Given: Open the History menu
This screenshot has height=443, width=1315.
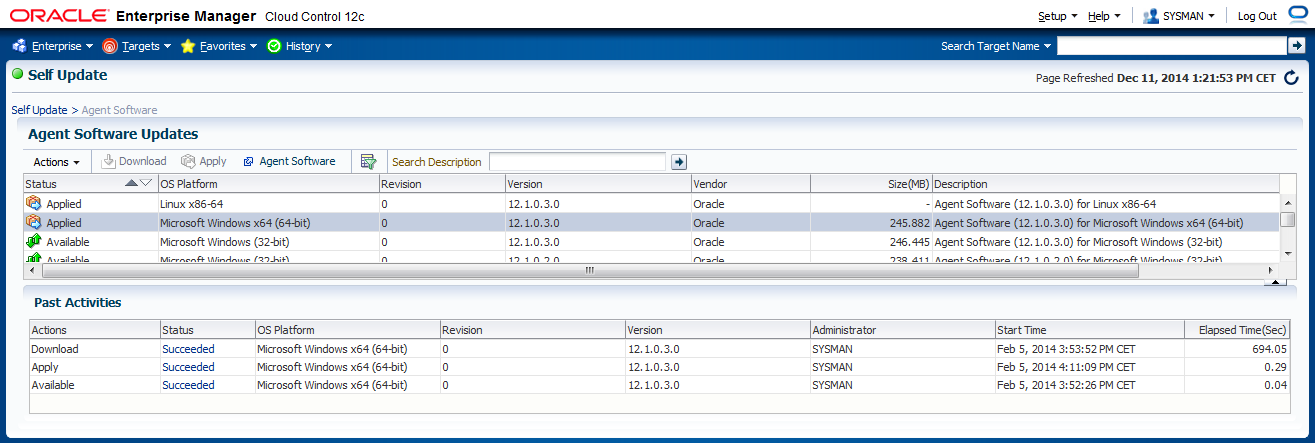Looking at the screenshot, I should [x=299, y=46].
